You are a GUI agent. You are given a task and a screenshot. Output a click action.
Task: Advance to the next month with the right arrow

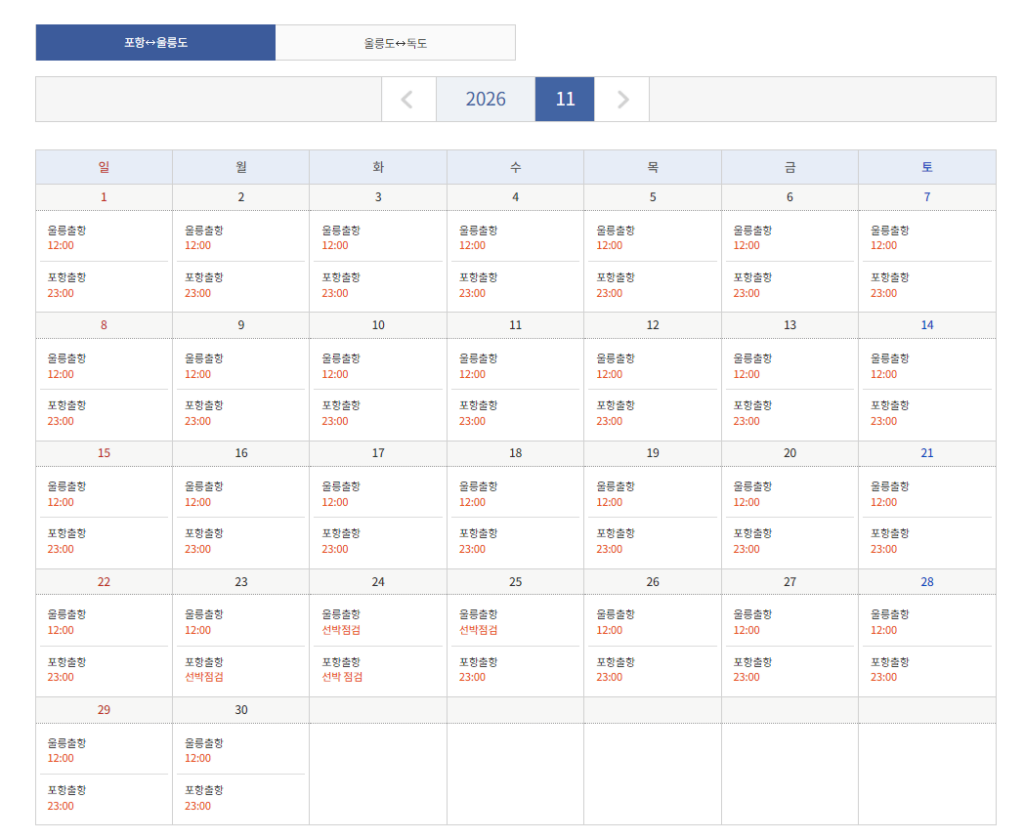pos(622,99)
